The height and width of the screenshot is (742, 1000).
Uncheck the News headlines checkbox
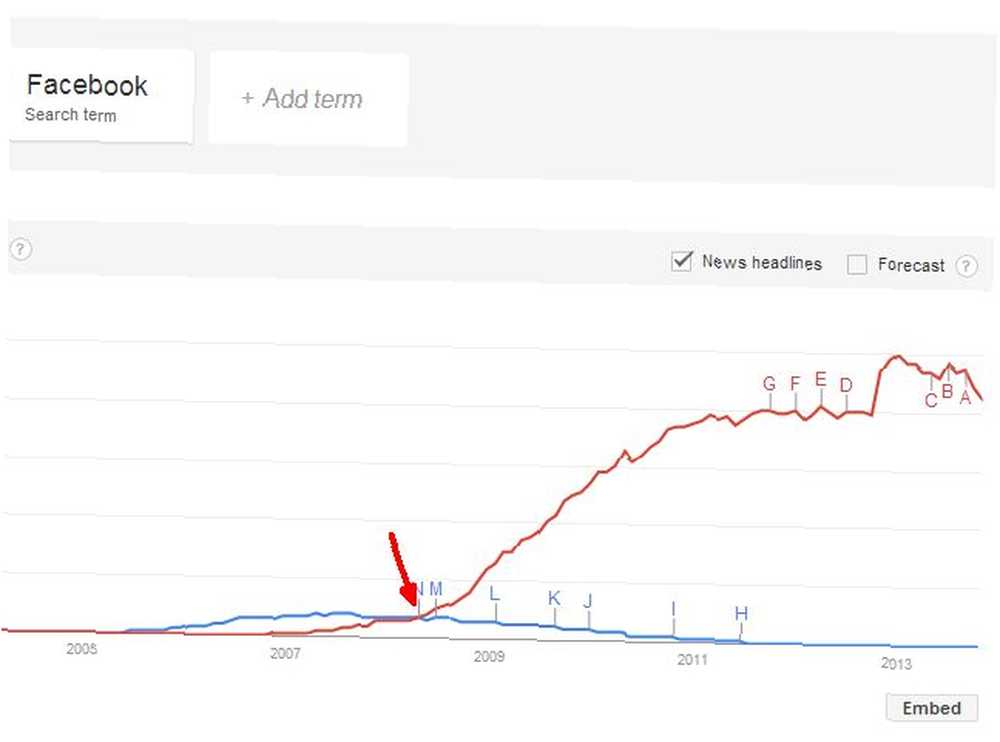[x=682, y=261]
